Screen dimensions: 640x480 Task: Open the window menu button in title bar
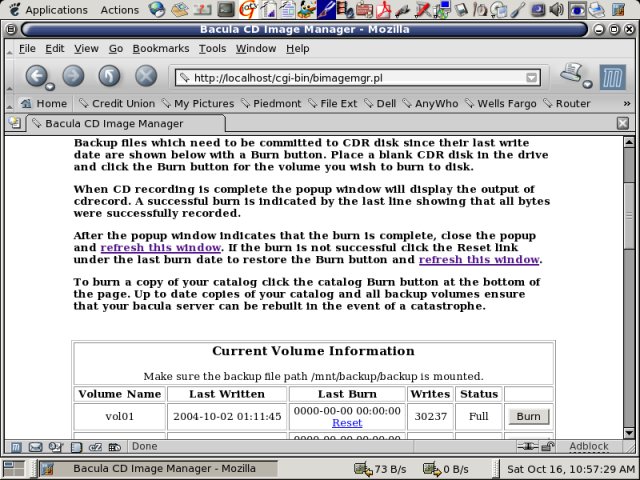pyautogui.click(x=11, y=29)
